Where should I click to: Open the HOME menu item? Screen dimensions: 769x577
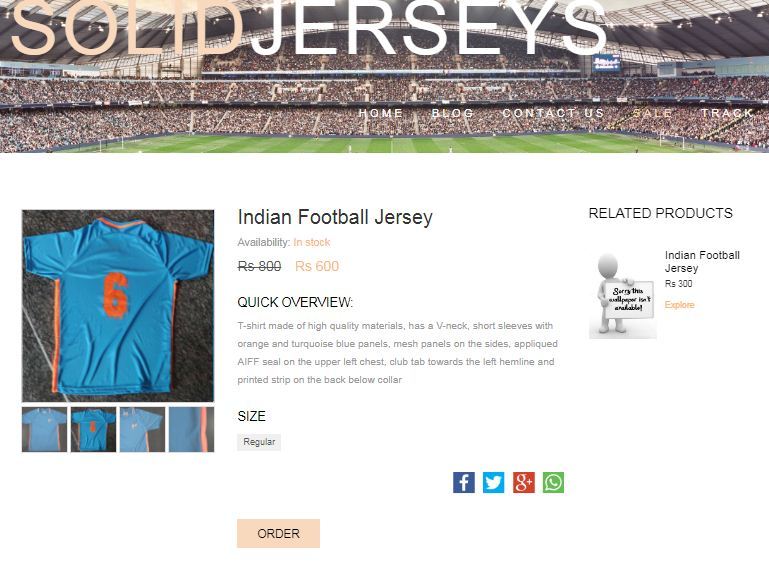tap(381, 113)
